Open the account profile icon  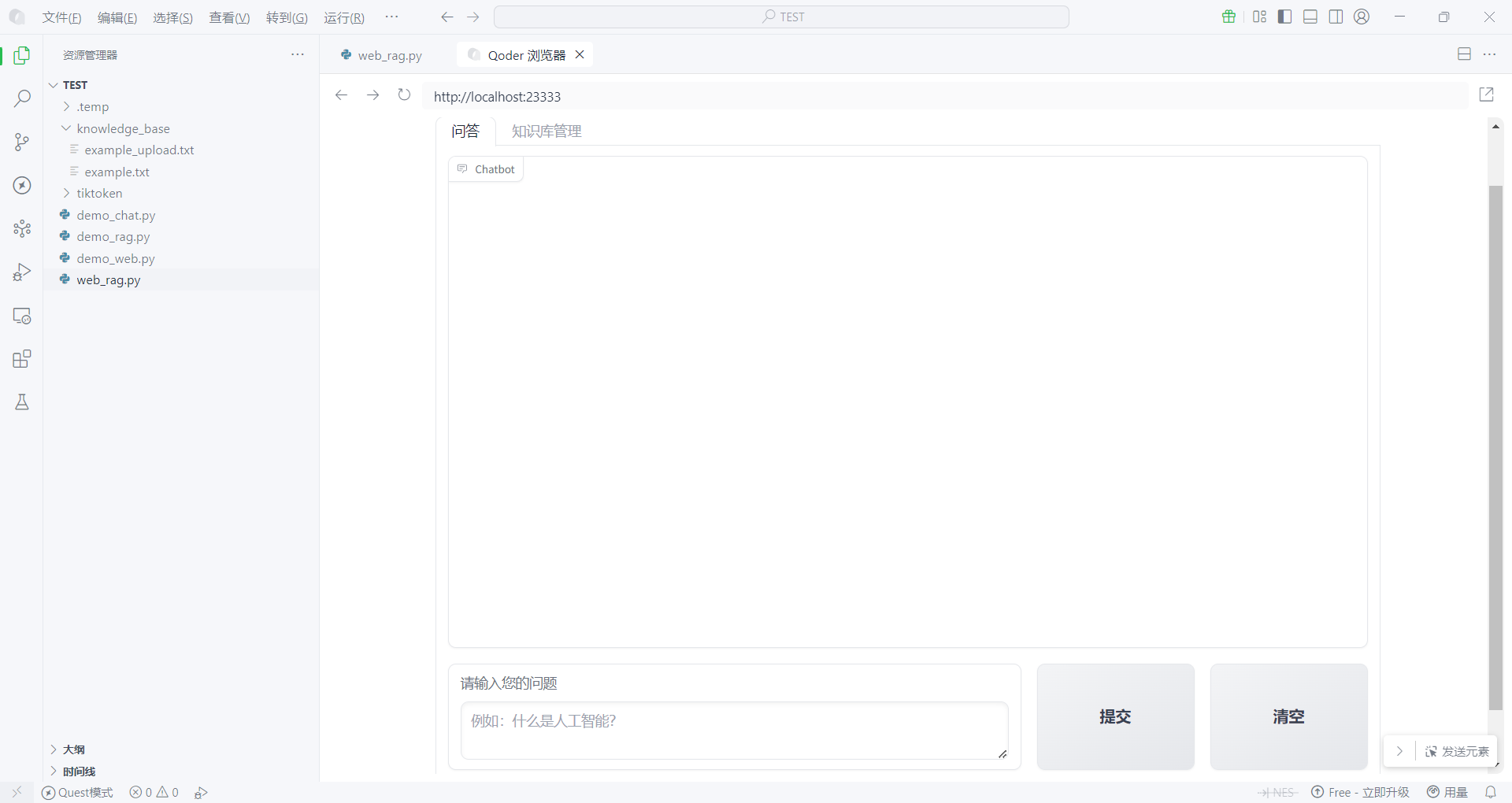(x=1362, y=17)
